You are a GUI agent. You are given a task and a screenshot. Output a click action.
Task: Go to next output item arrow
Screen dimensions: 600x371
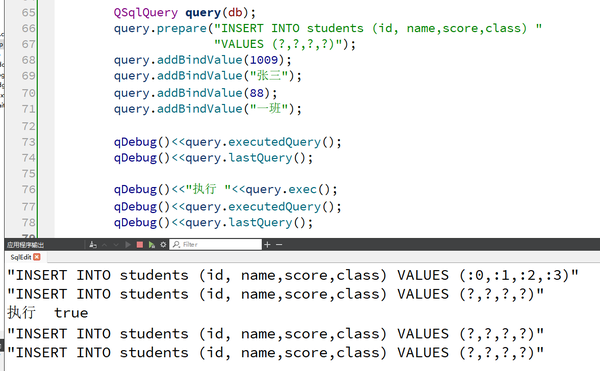pos(116,244)
